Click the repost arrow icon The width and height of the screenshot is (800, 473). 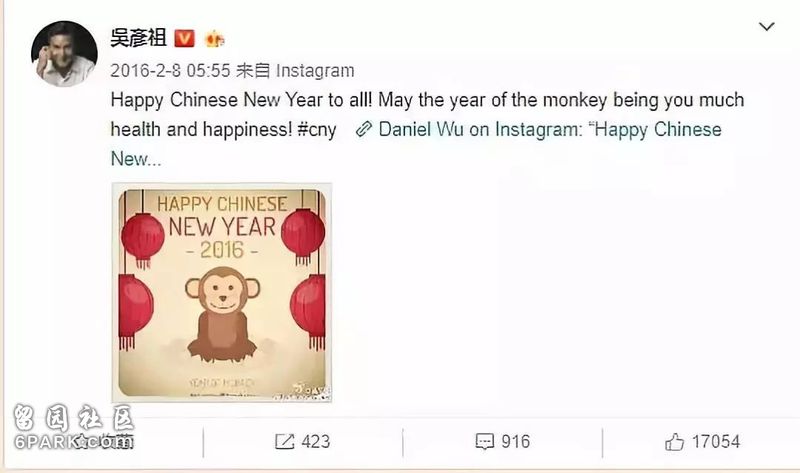[284, 441]
